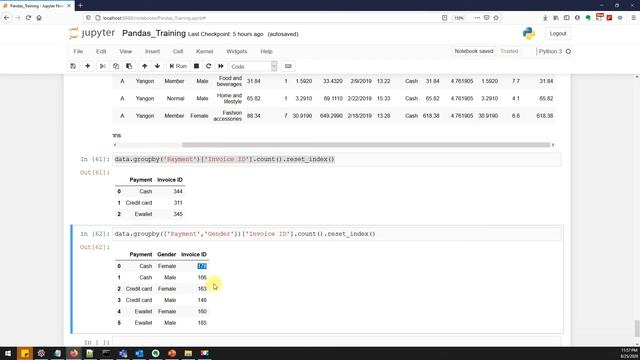
Task: Paste cells below icon
Action: coord(129,66)
